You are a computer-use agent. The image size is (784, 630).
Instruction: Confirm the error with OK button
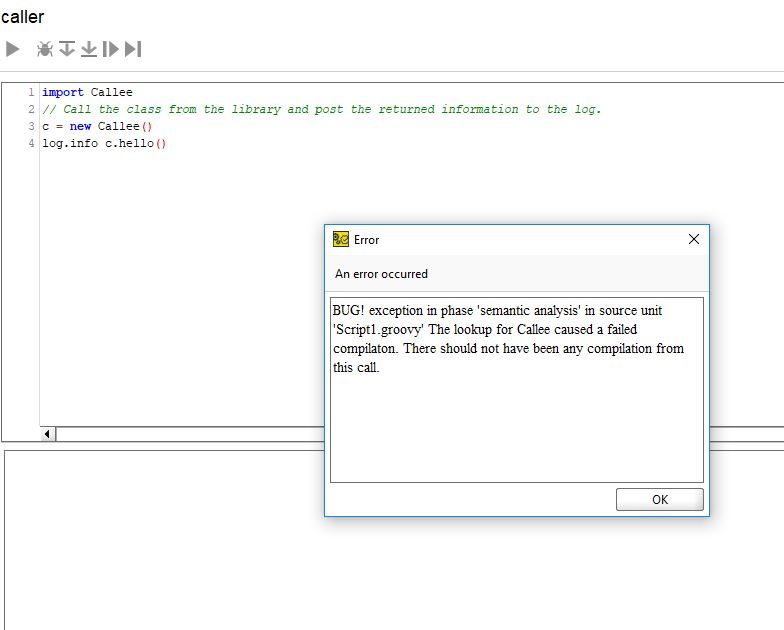pos(660,500)
